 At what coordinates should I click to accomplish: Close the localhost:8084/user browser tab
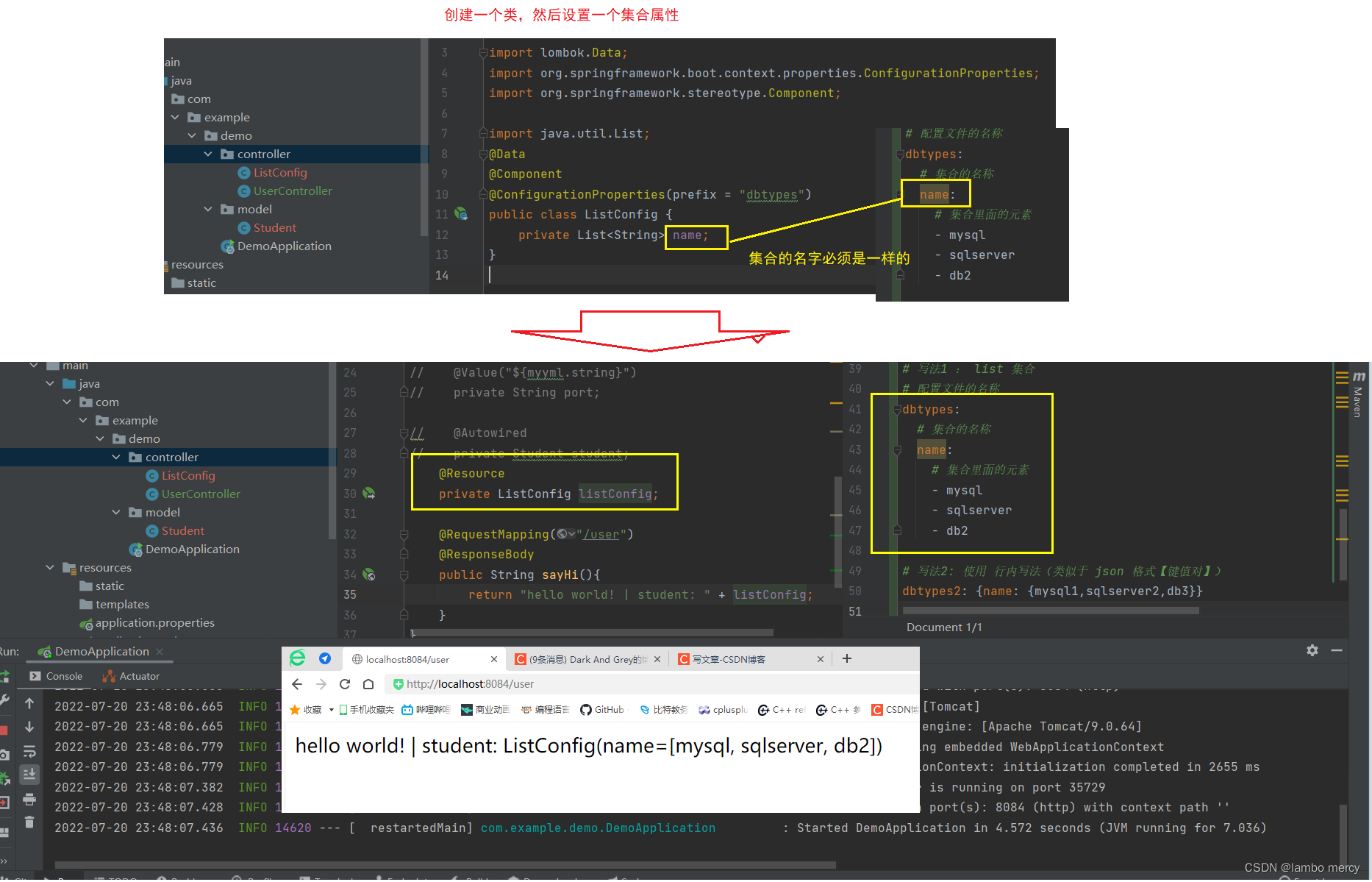494,659
